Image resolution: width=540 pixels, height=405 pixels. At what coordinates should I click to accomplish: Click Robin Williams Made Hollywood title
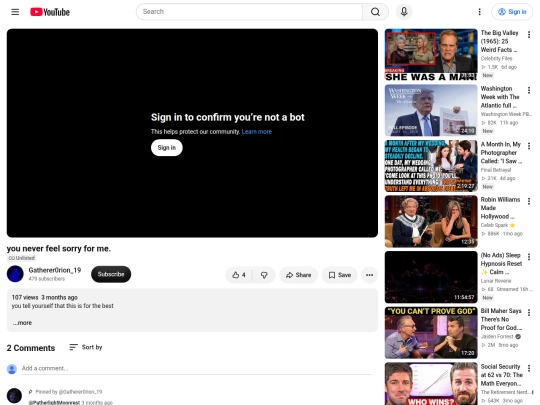tap(500, 208)
